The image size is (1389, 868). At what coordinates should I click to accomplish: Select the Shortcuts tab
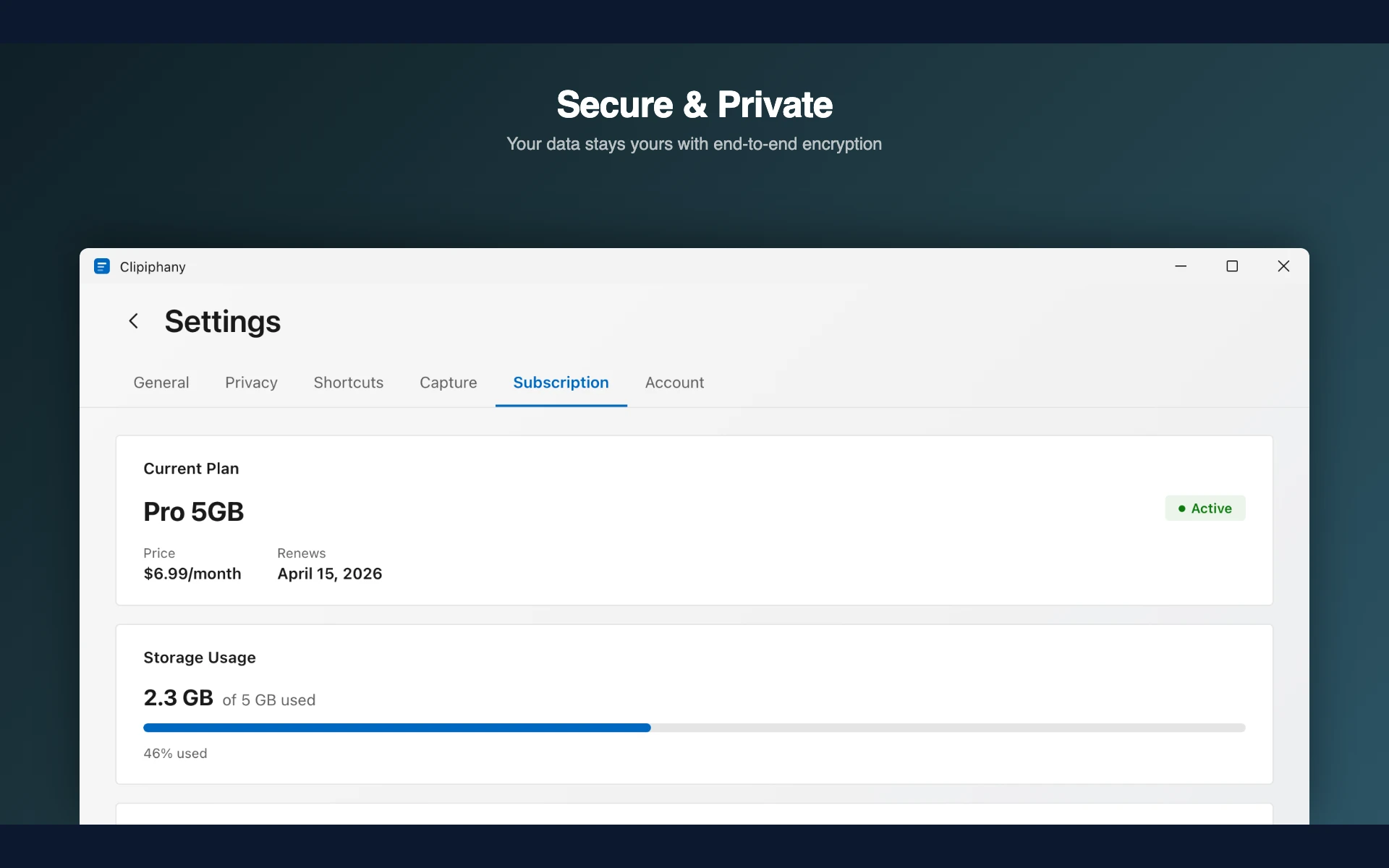coord(349,383)
